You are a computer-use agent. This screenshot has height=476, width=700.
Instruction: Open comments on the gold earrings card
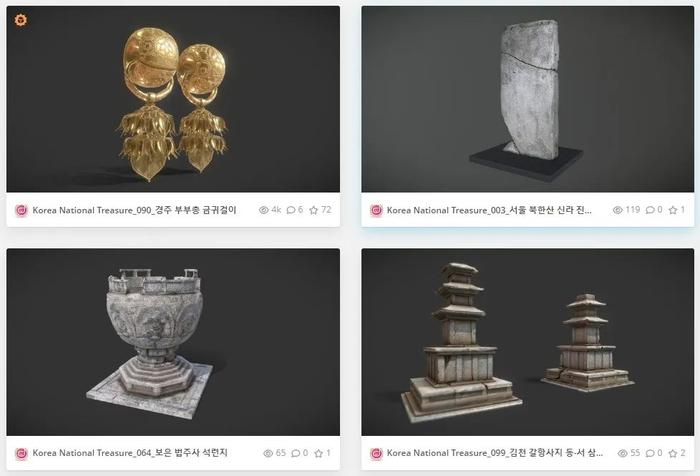pos(291,210)
